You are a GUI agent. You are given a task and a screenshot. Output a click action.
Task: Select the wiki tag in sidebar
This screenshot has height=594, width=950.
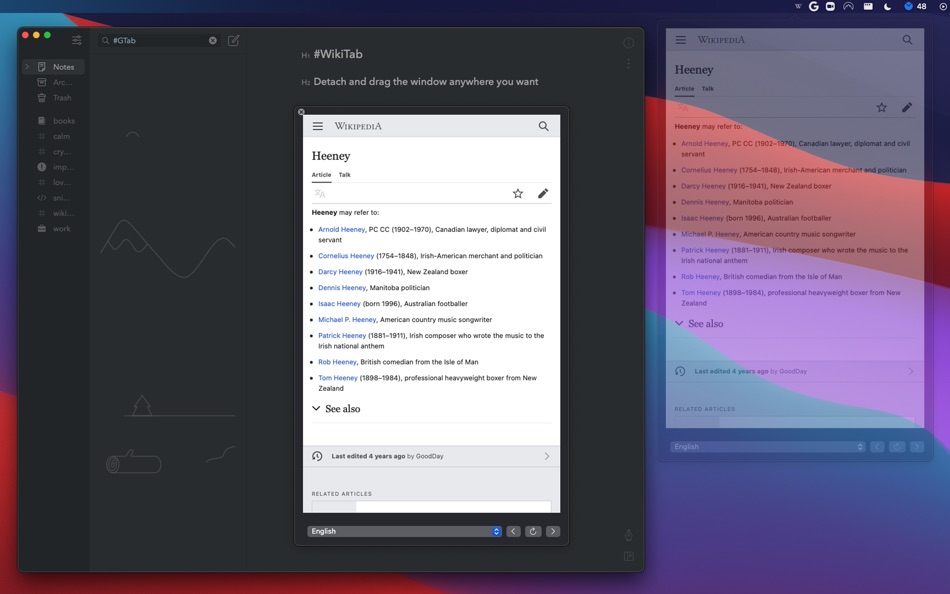(55, 213)
